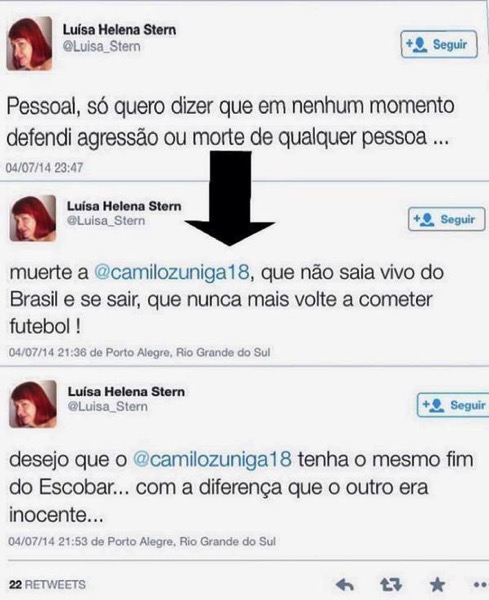Open the more options dots icon
This screenshot has height=600, width=489.
point(481,585)
